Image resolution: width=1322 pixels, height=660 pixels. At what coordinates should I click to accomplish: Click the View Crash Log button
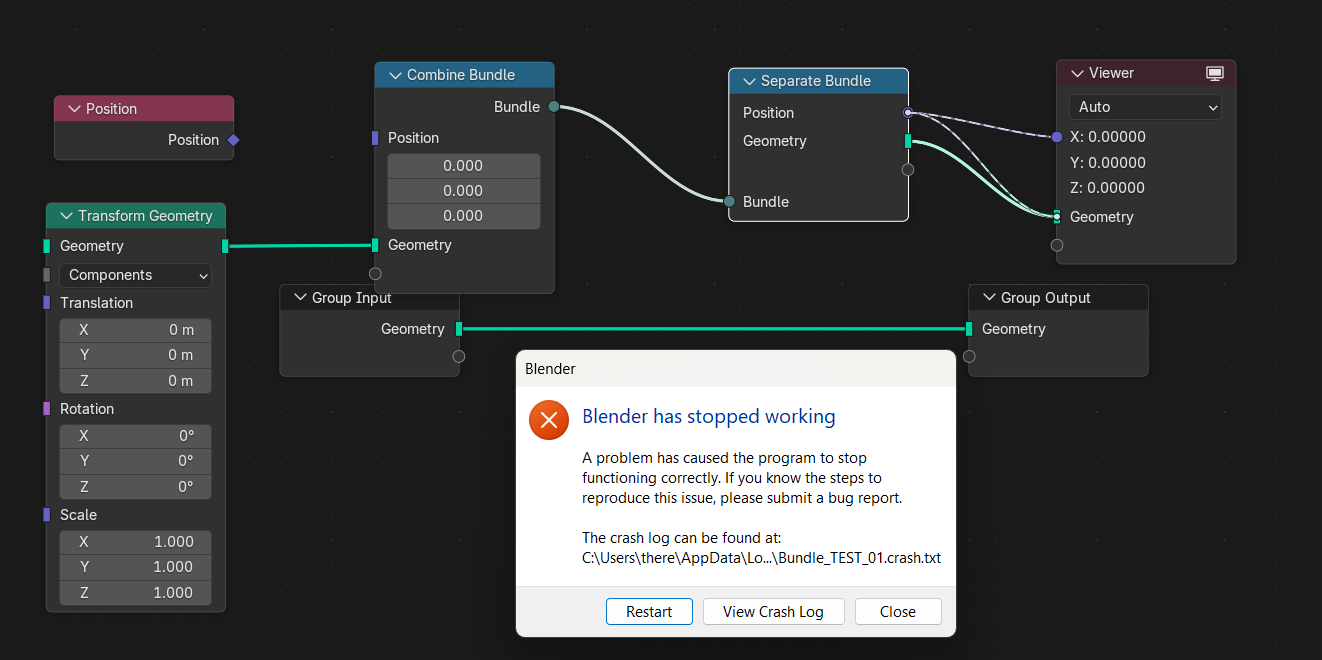[x=773, y=612]
